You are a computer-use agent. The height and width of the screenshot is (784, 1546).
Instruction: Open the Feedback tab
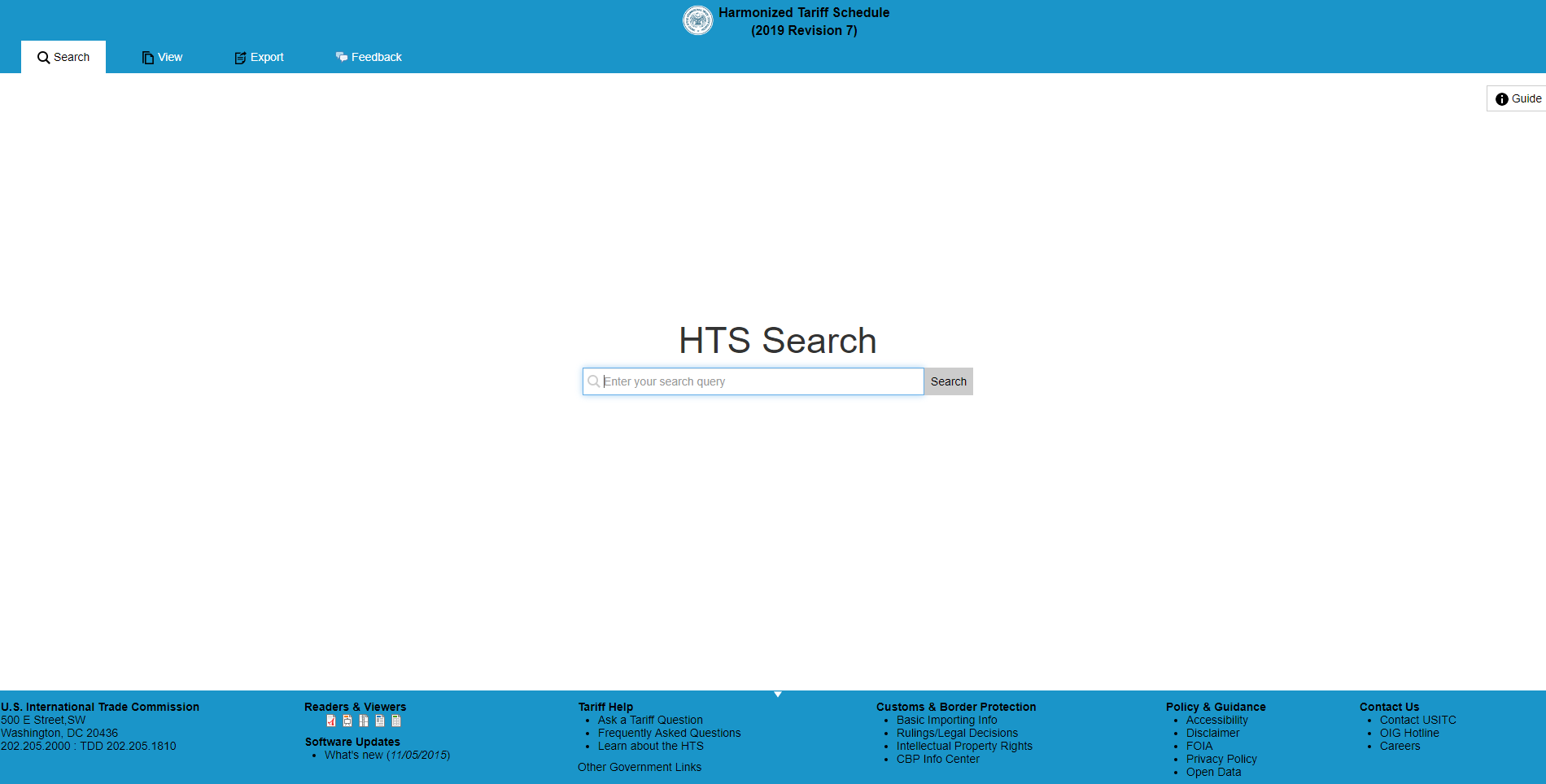[x=369, y=57]
